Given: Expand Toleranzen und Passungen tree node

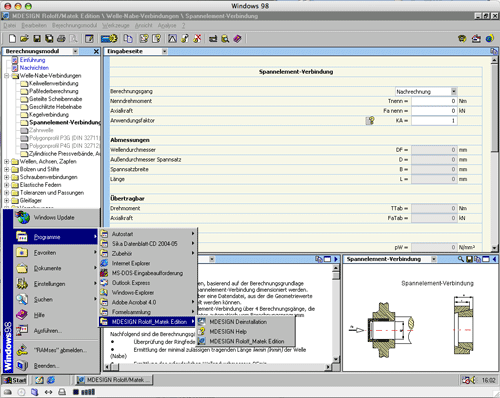Looking at the screenshot, I should pyautogui.click(x=6, y=193).
